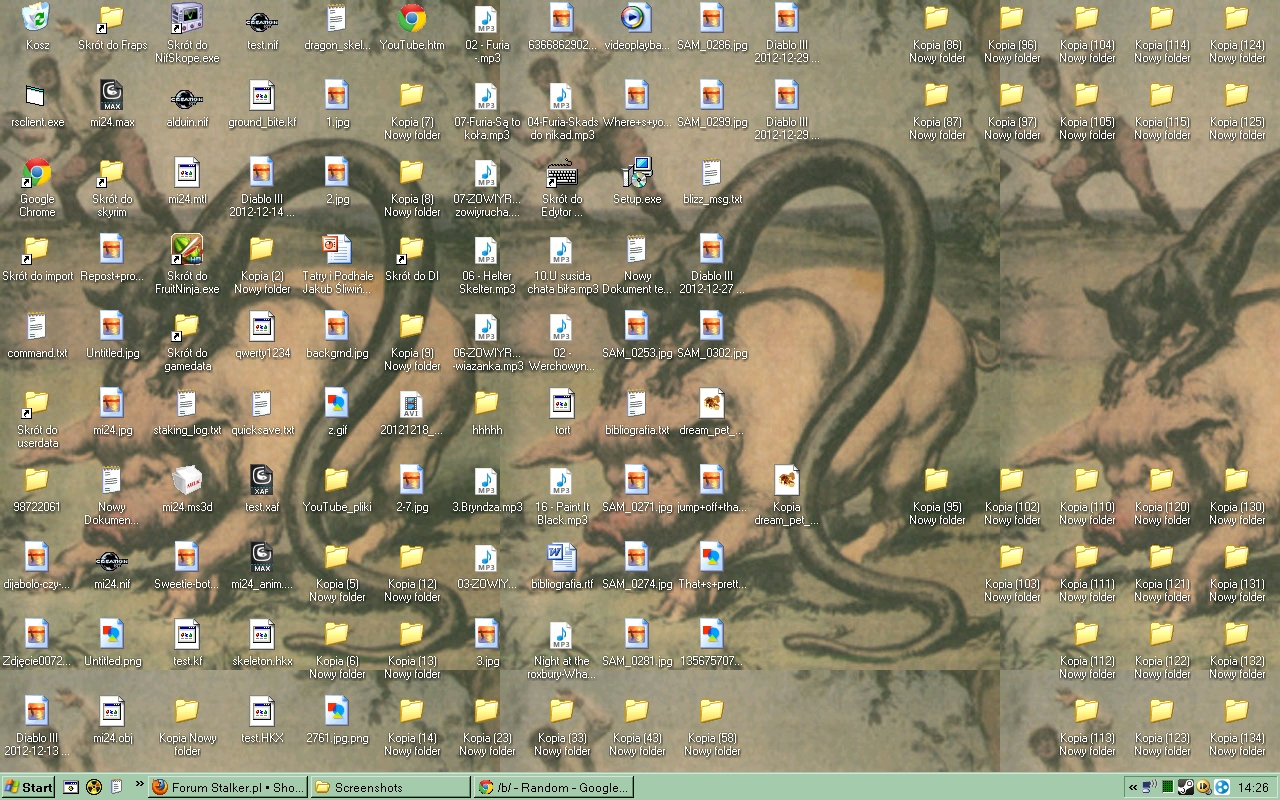Open the Kosz recycle bin icon
The image size is (1280, 800).
(36, 18)
